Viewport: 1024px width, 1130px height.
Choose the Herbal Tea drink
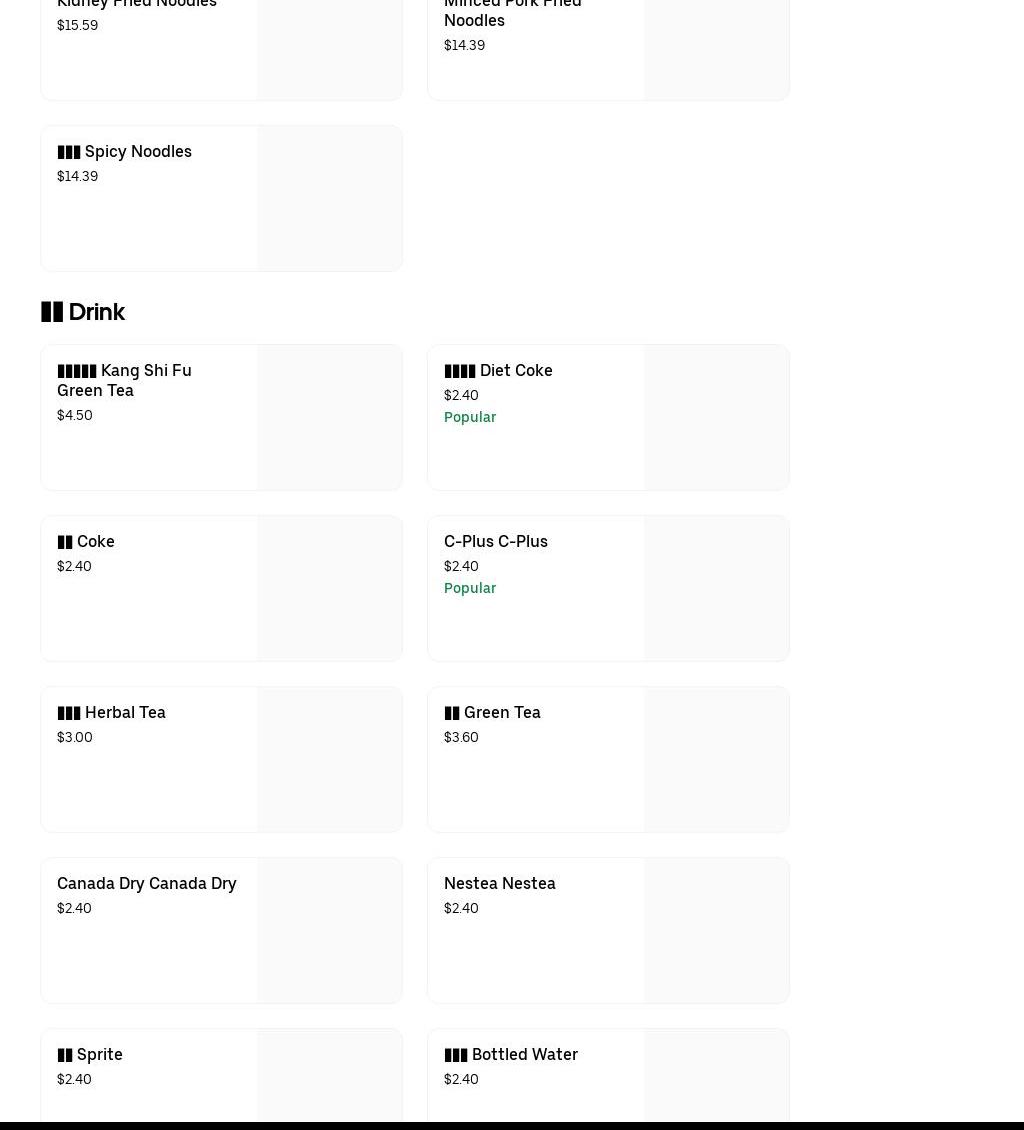tap(111, 713)
